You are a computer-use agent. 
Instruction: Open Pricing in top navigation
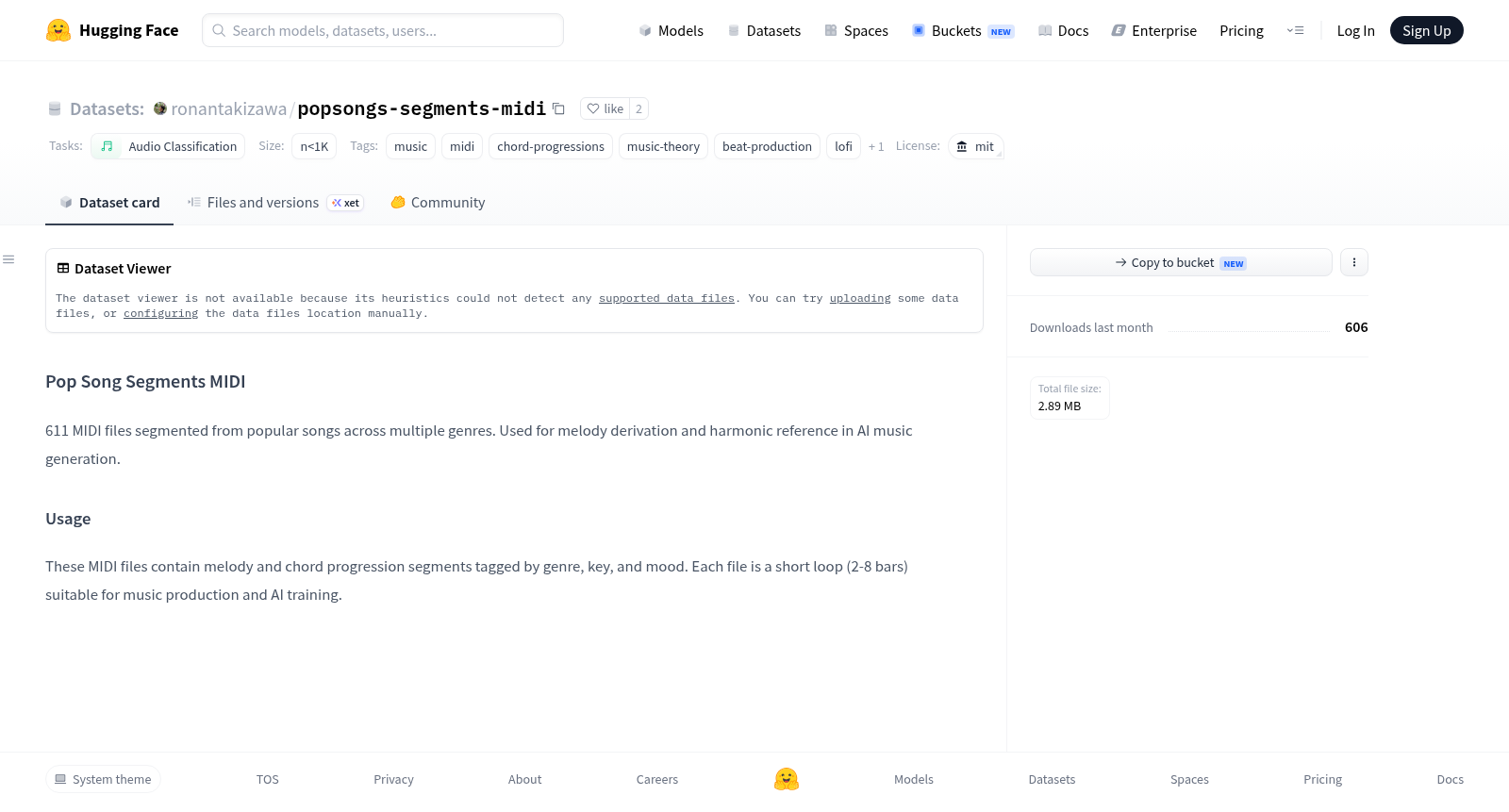click(x=1241, y=30)
